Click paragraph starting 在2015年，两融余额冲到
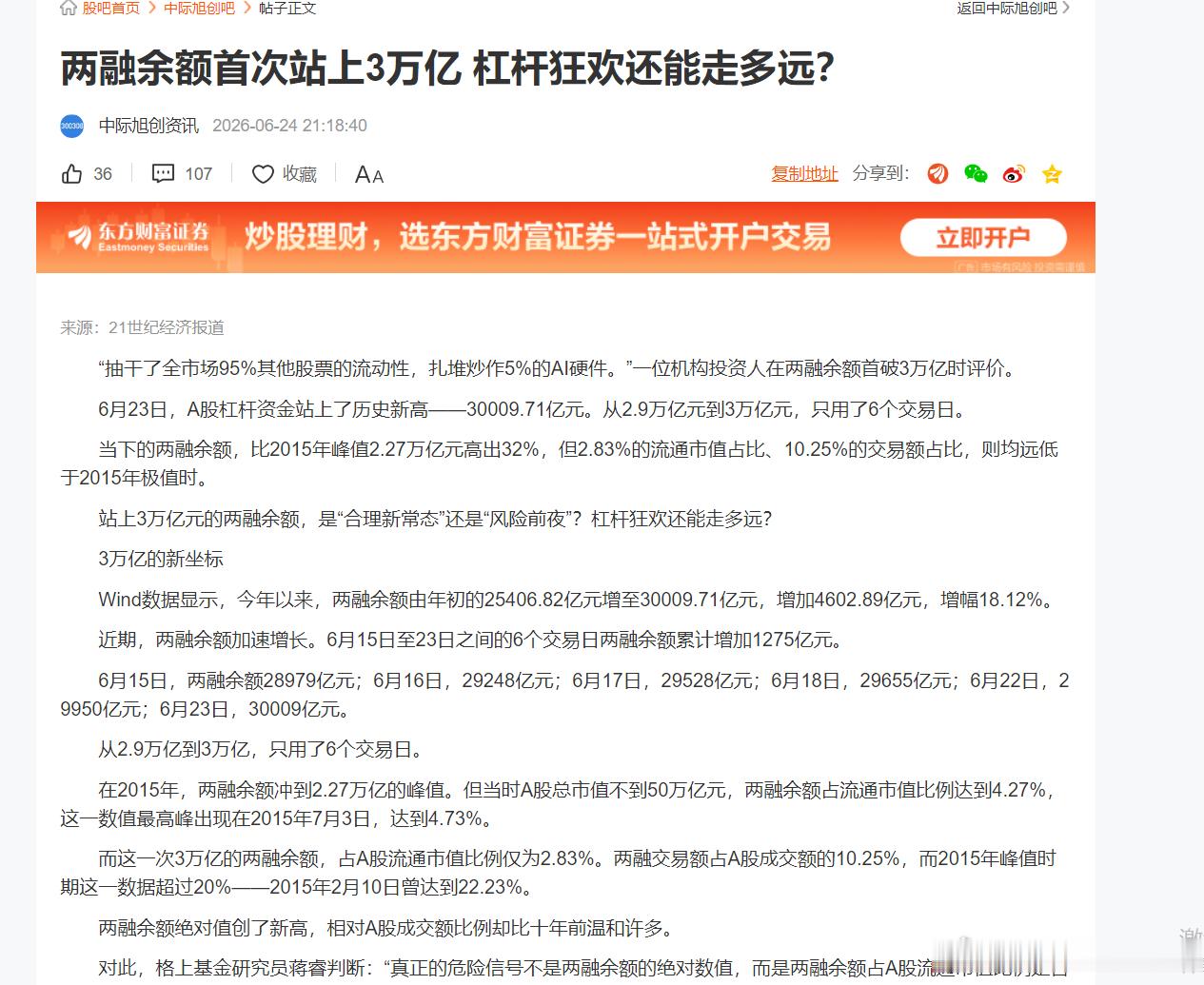The image size is (1204, 985). (560, 804)
